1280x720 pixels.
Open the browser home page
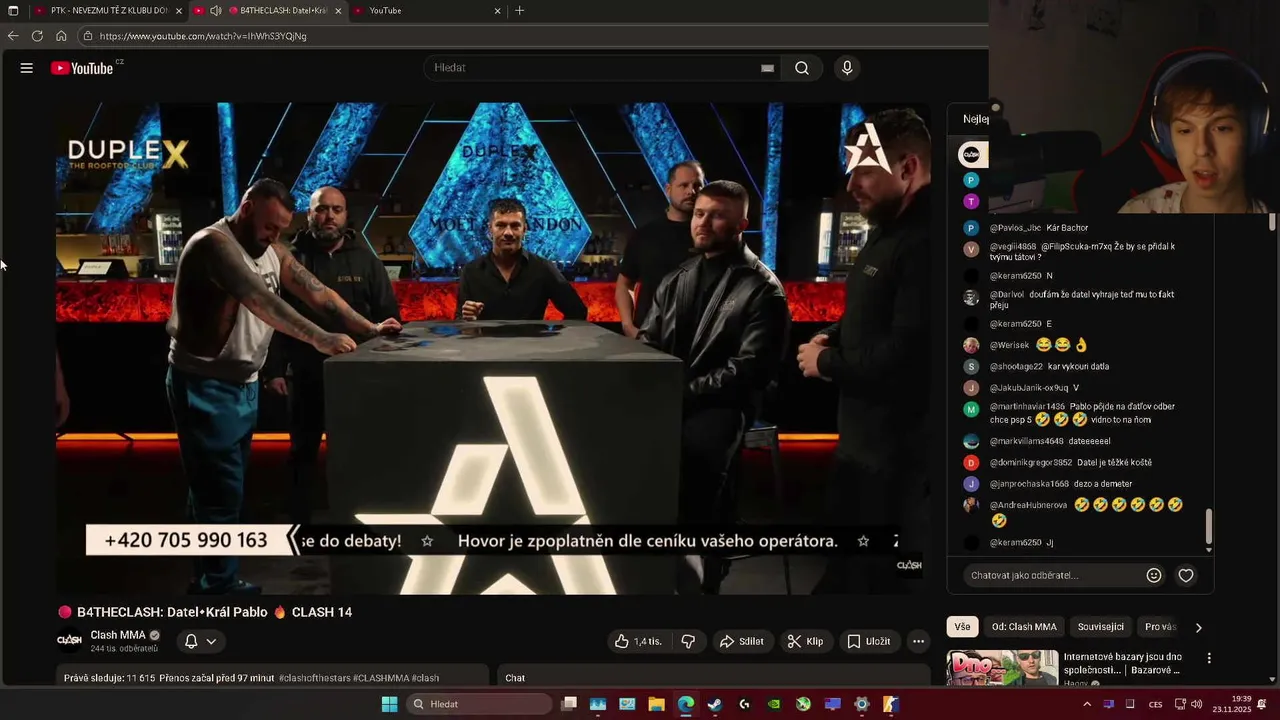(61, 36)
